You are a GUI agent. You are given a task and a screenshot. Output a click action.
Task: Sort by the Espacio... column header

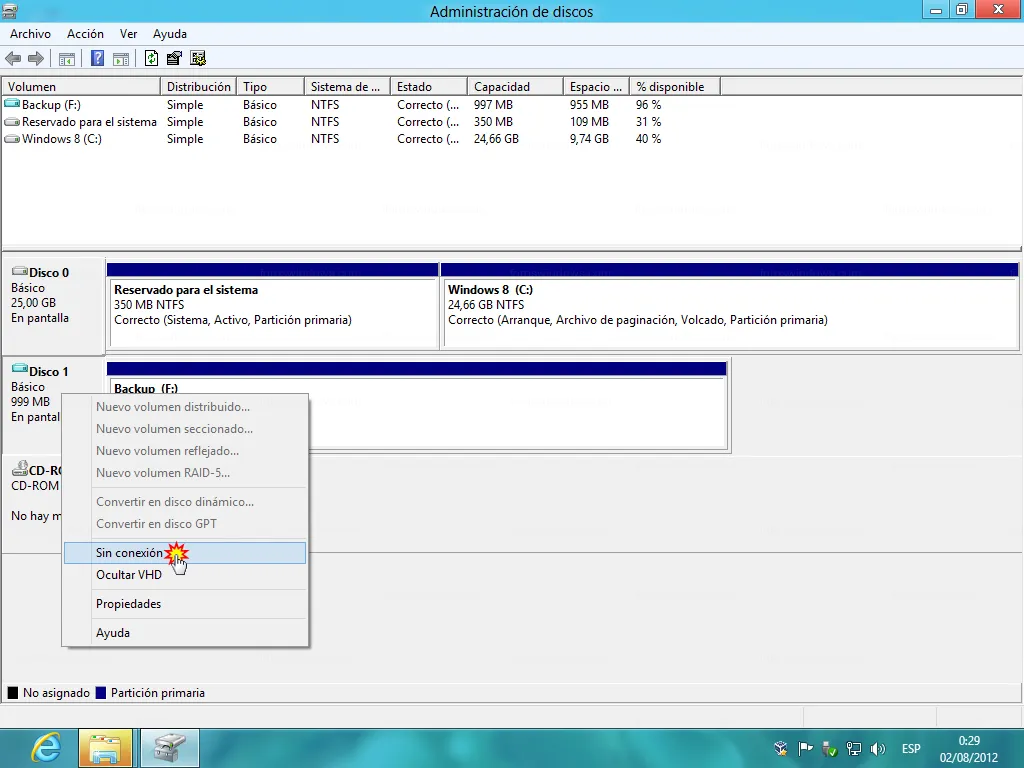(596, 87)
